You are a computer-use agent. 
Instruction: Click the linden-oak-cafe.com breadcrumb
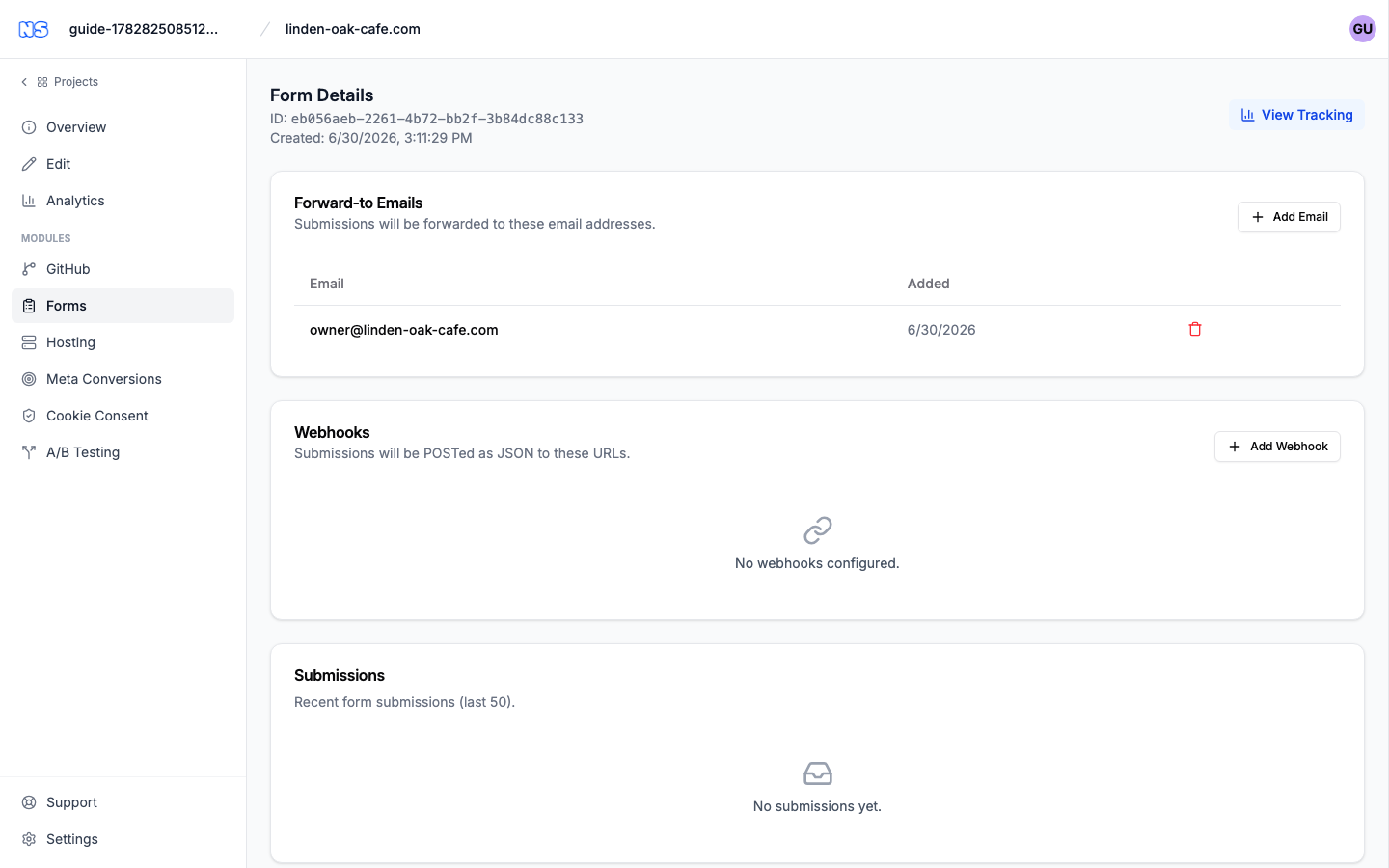click(353, 29)
